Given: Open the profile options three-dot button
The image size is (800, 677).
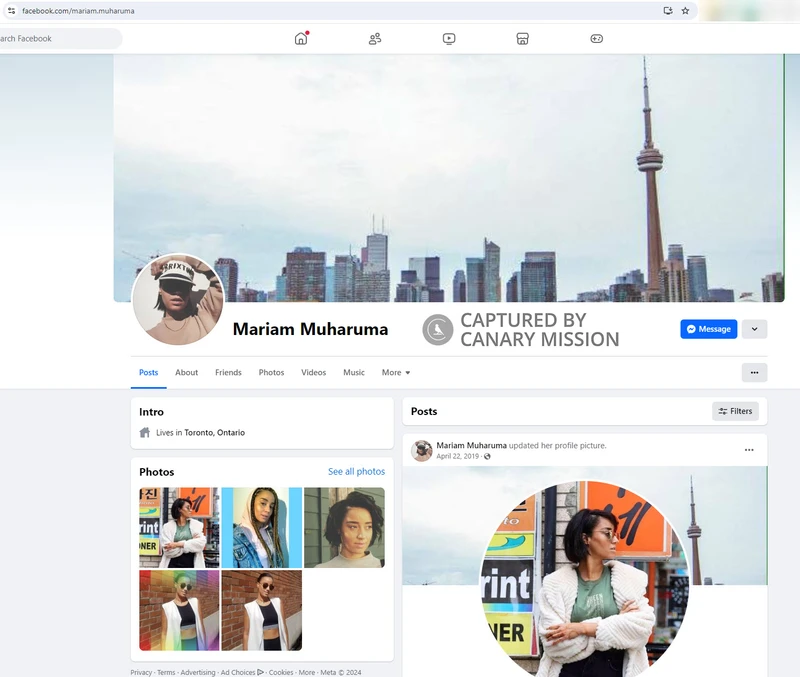Looking at the screenshot, I should [755, 372].
